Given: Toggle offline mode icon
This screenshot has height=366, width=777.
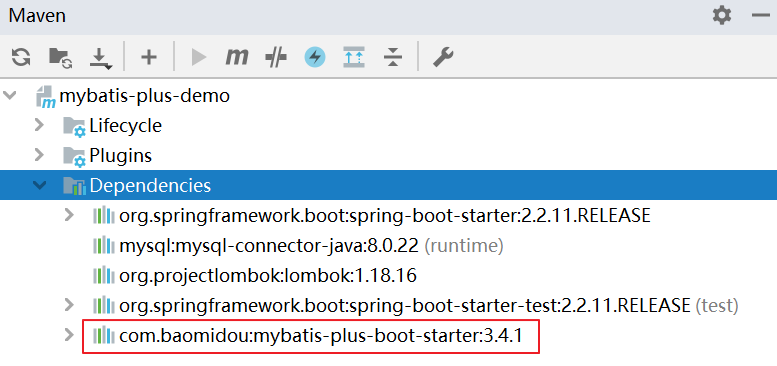Looking at the screenshot, I should click(276, 57).
